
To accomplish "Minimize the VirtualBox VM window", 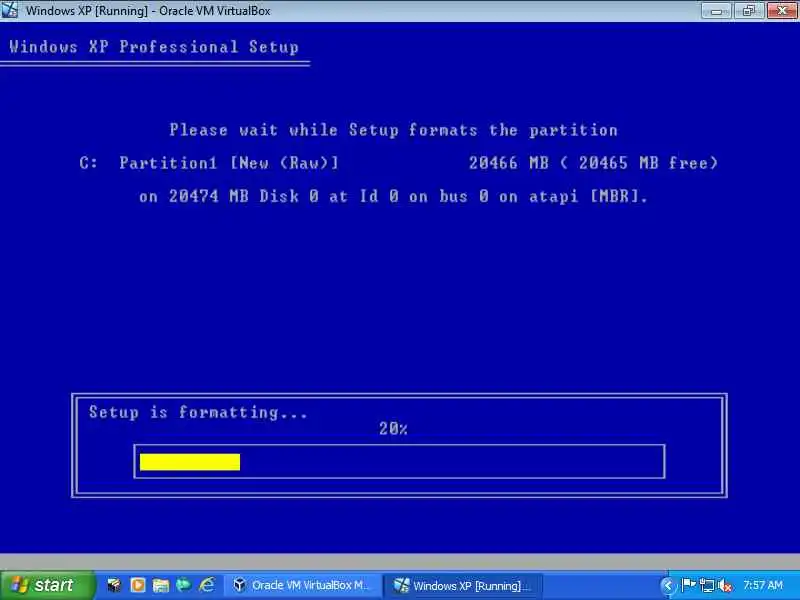I will (716, 11).
